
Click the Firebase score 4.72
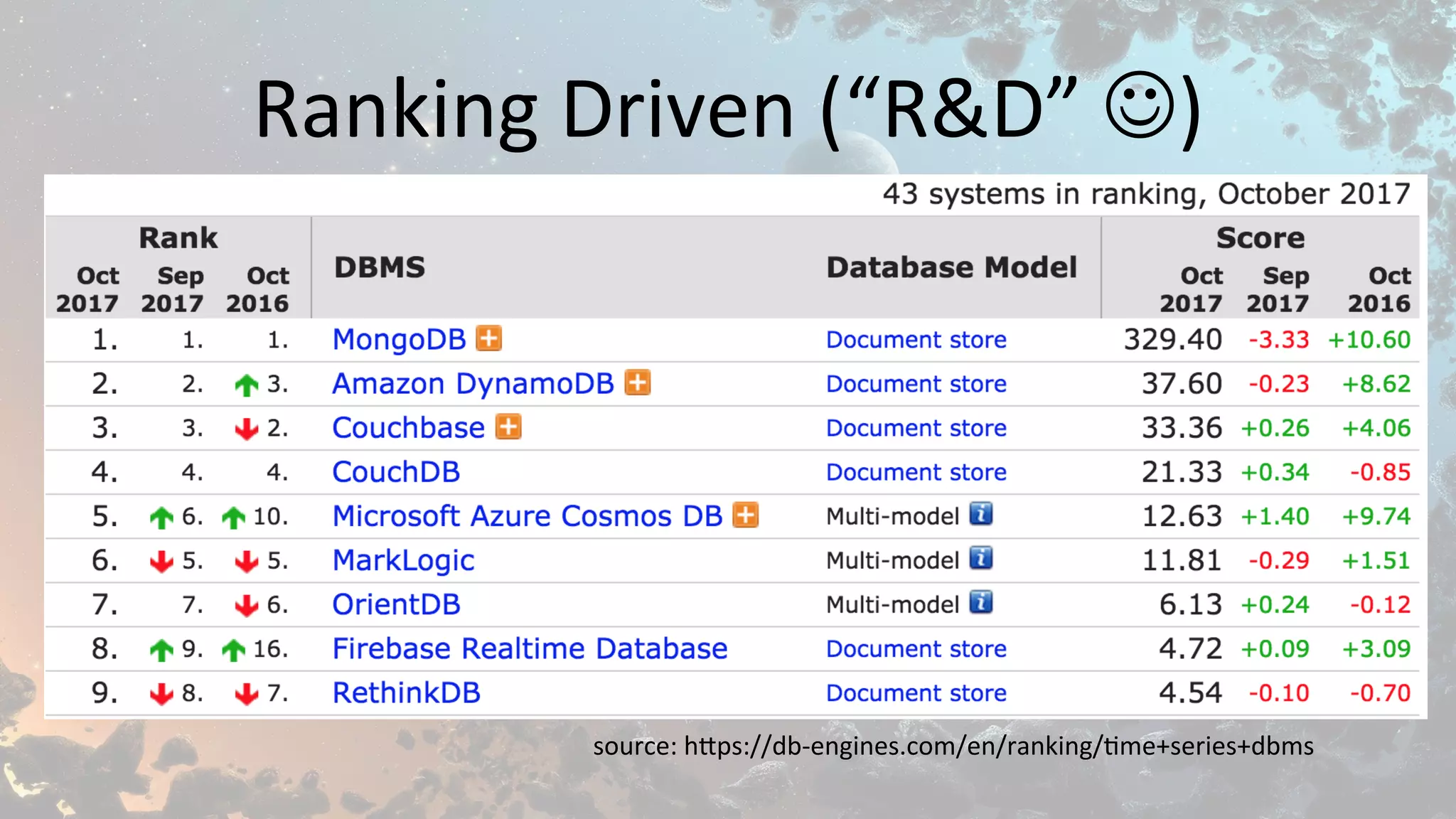(x=1191, y=648)
